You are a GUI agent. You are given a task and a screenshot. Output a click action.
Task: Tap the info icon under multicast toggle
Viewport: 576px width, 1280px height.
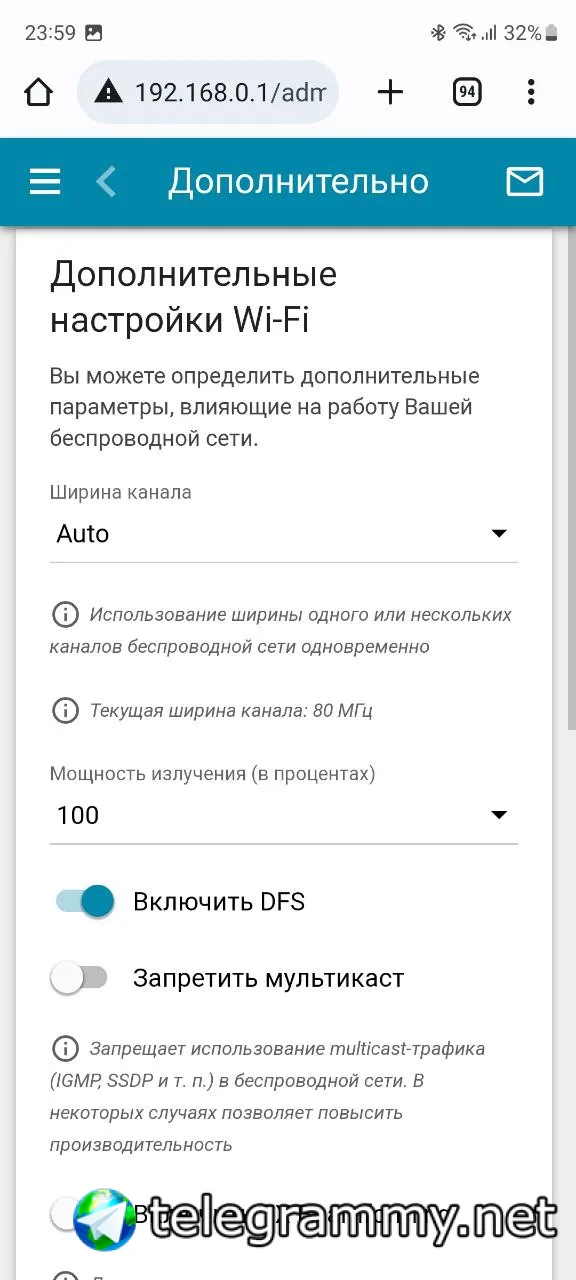click(65, 1049)
